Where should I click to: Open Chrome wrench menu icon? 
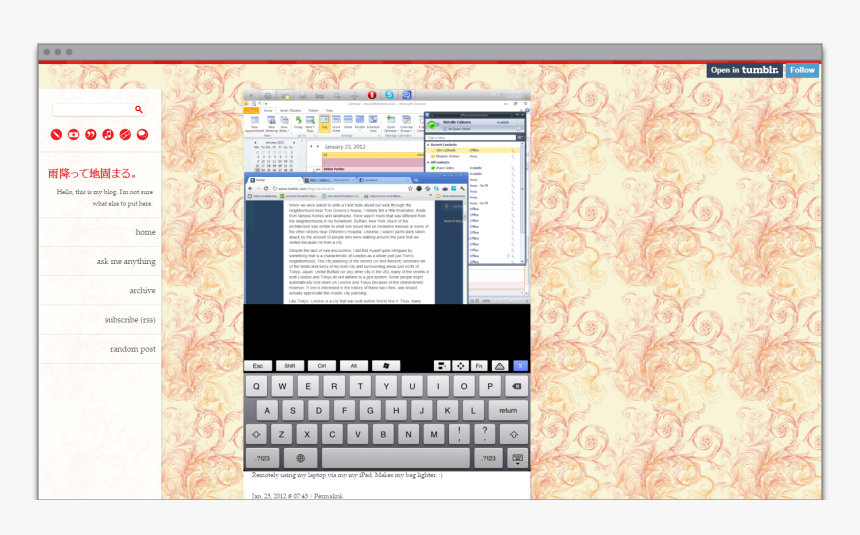click(x=462, y=188)
